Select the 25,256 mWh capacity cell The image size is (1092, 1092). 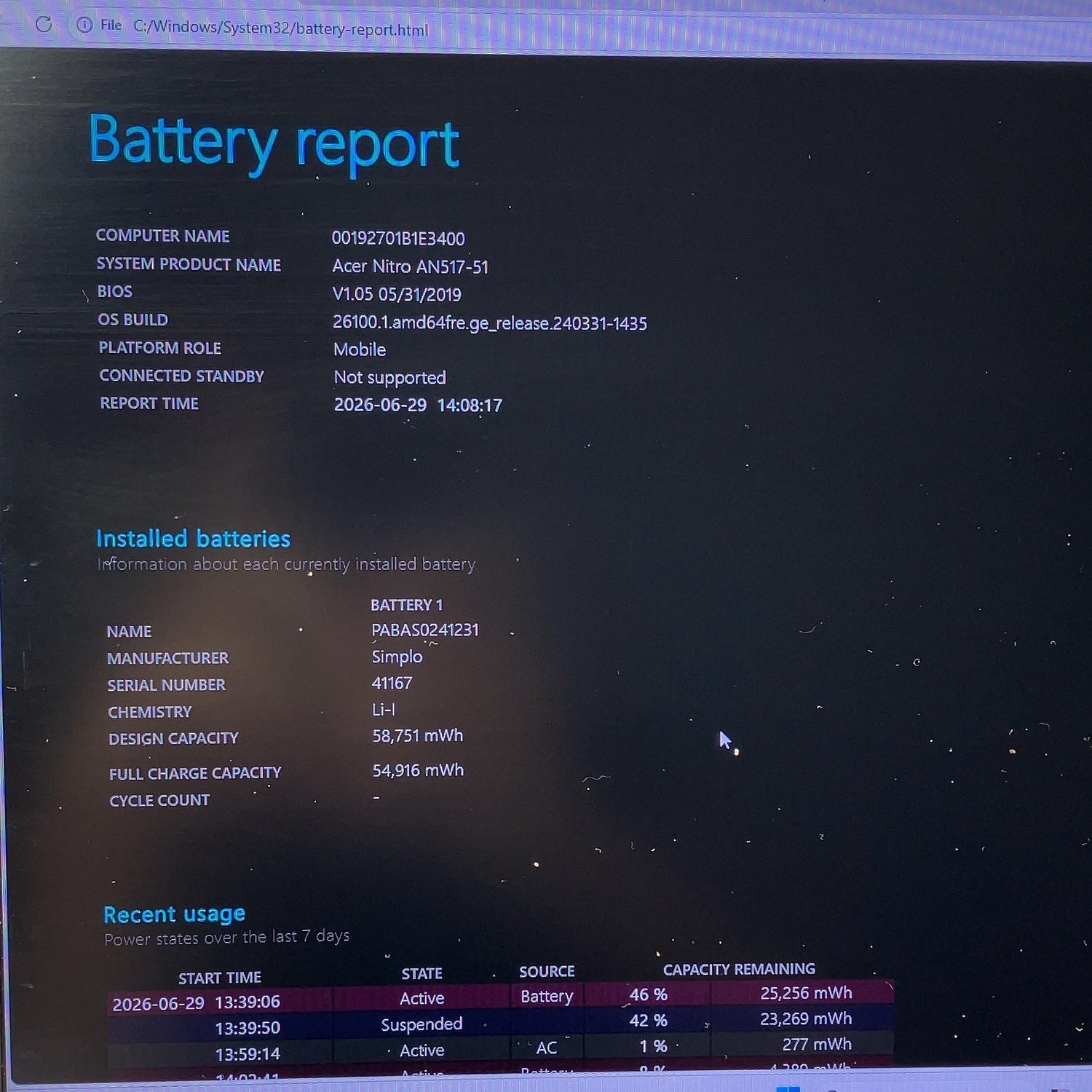click(x=806, y=993)
